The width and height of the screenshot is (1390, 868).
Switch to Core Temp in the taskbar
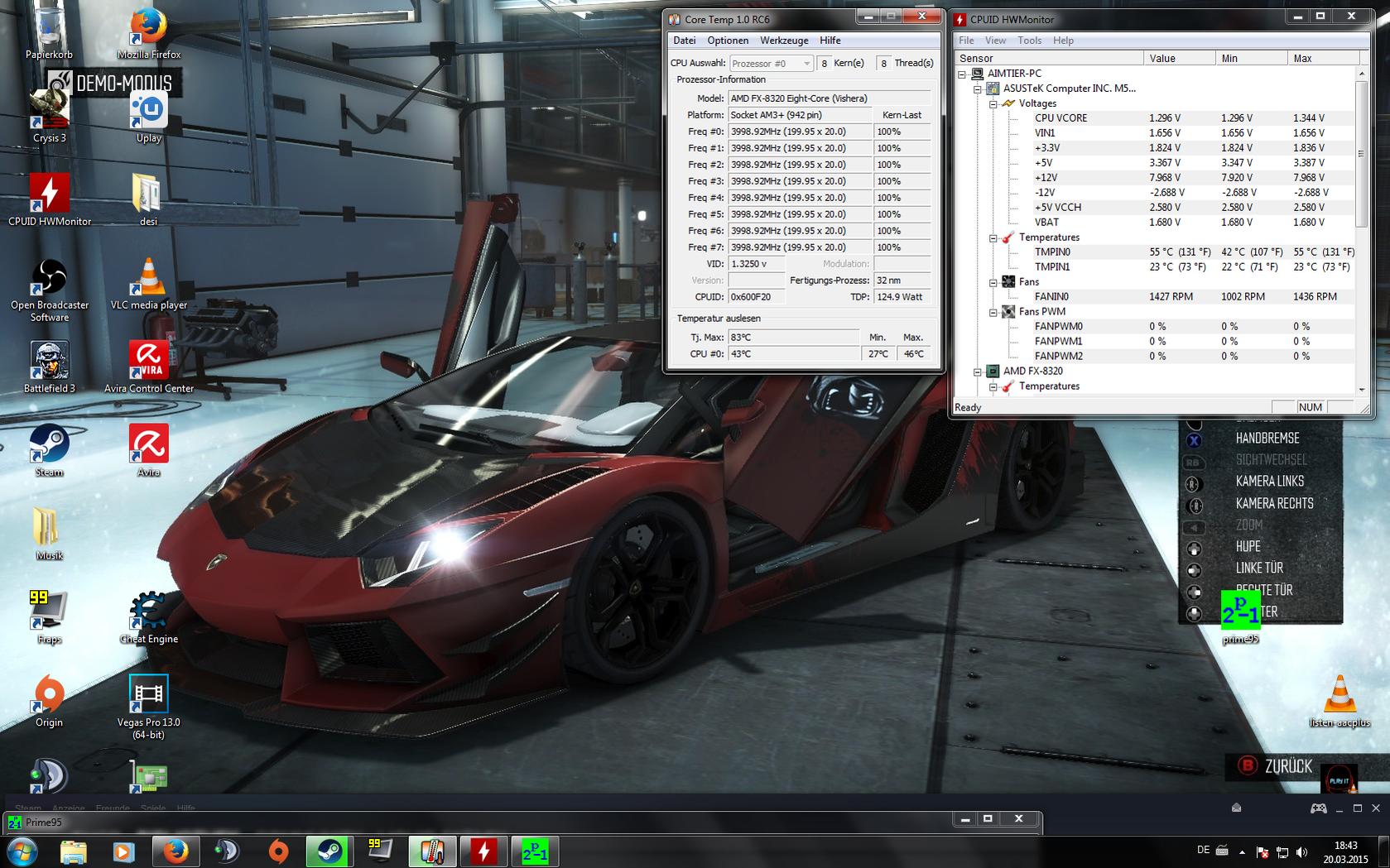click(432, 851)
